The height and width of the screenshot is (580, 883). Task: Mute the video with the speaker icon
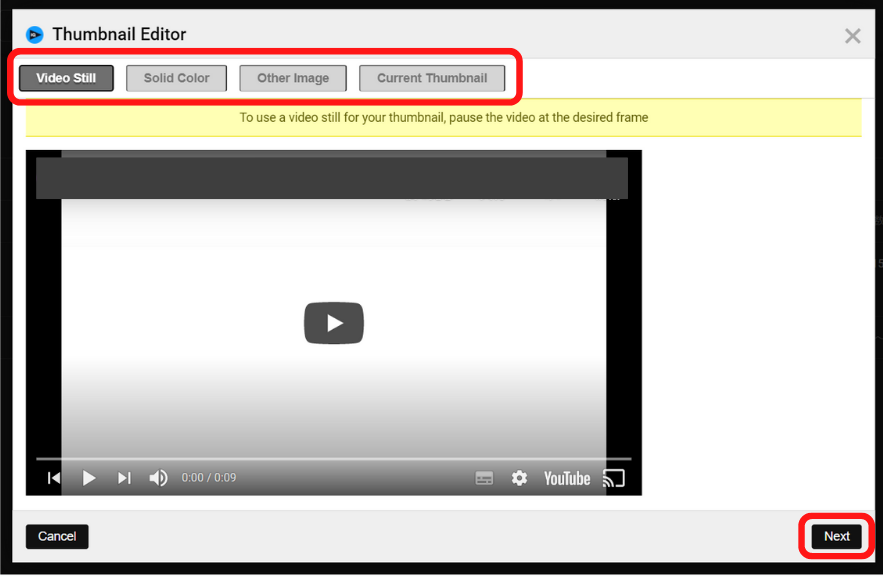158,479
